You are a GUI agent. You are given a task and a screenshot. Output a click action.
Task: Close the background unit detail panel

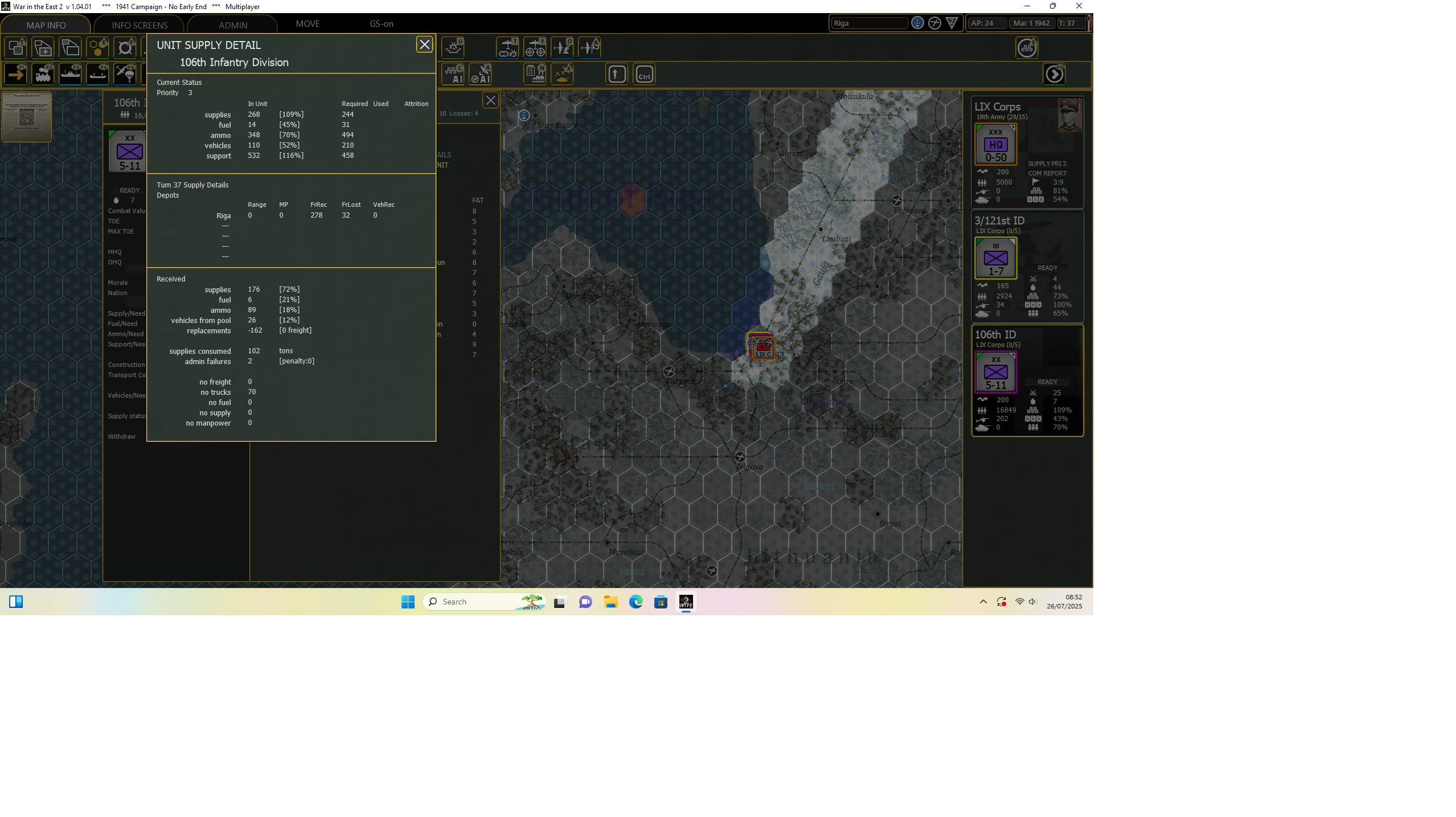490,101
